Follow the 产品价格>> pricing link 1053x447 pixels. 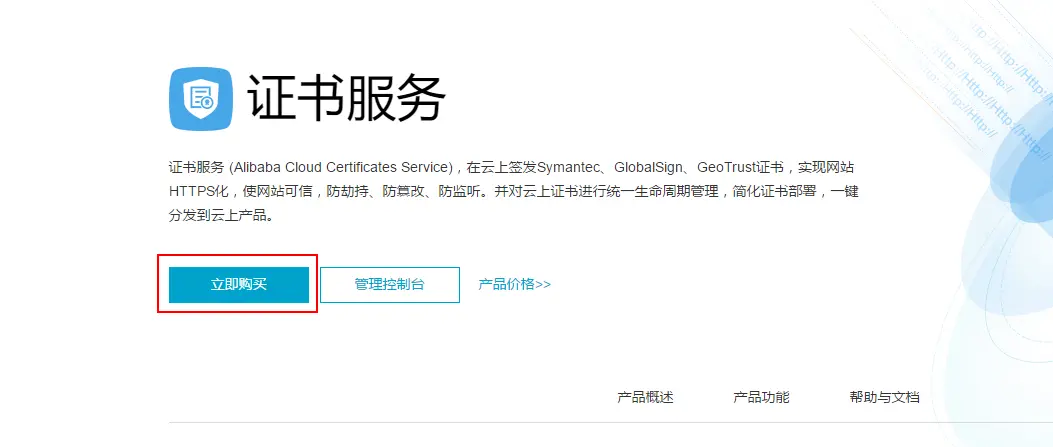(x=514, y=284)
